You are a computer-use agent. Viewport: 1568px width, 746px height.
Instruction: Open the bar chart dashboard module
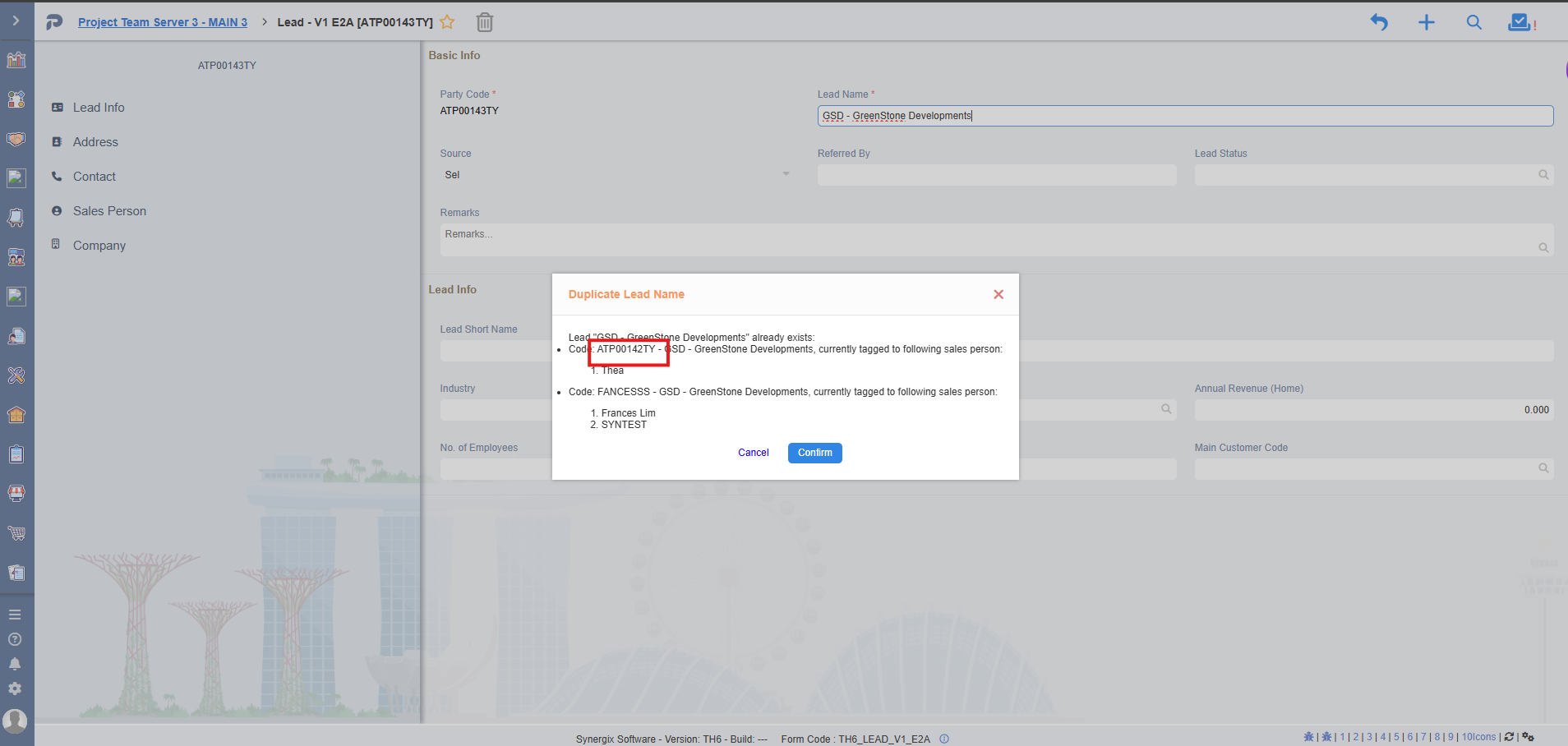coord(16,60)
